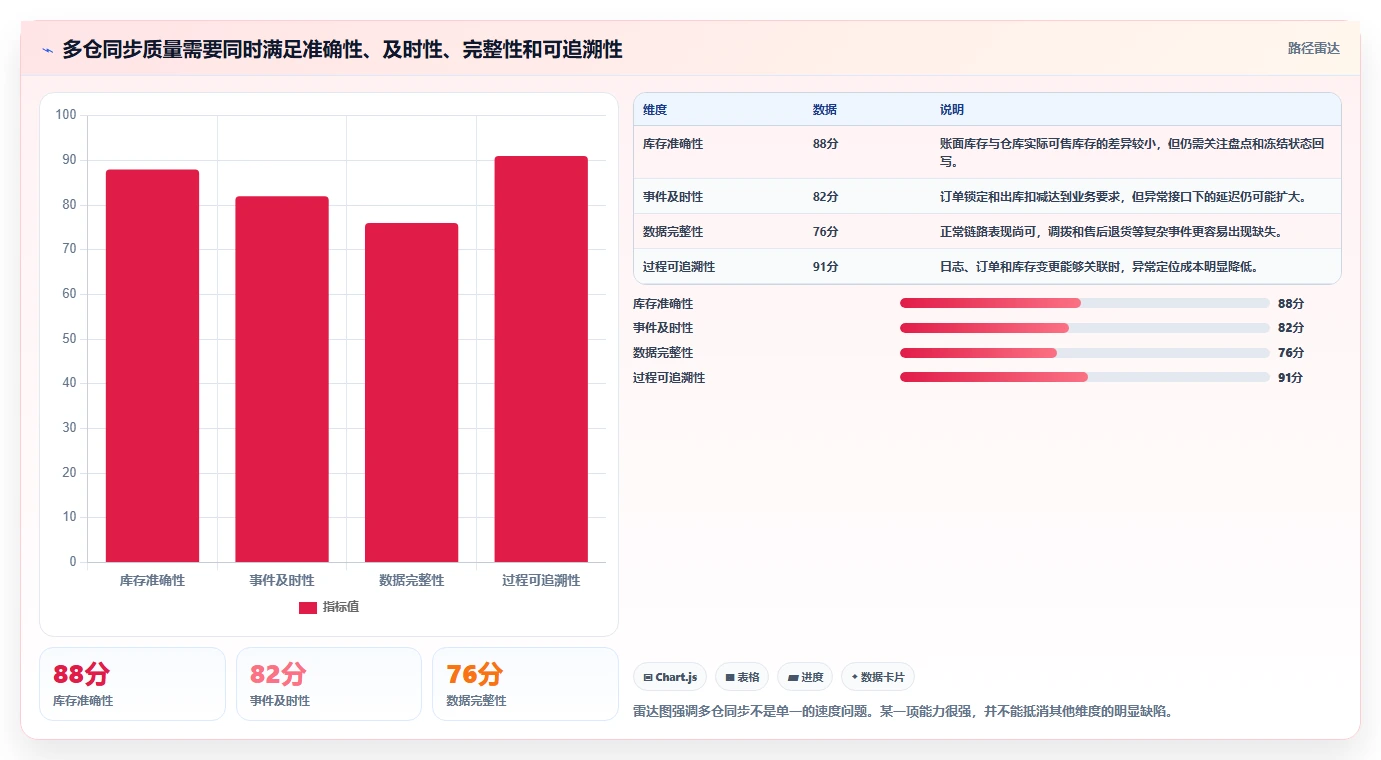Open the 76分 数据完整性 data card
This screenshot has height=760, width=1381.
(x=525, y=684)
